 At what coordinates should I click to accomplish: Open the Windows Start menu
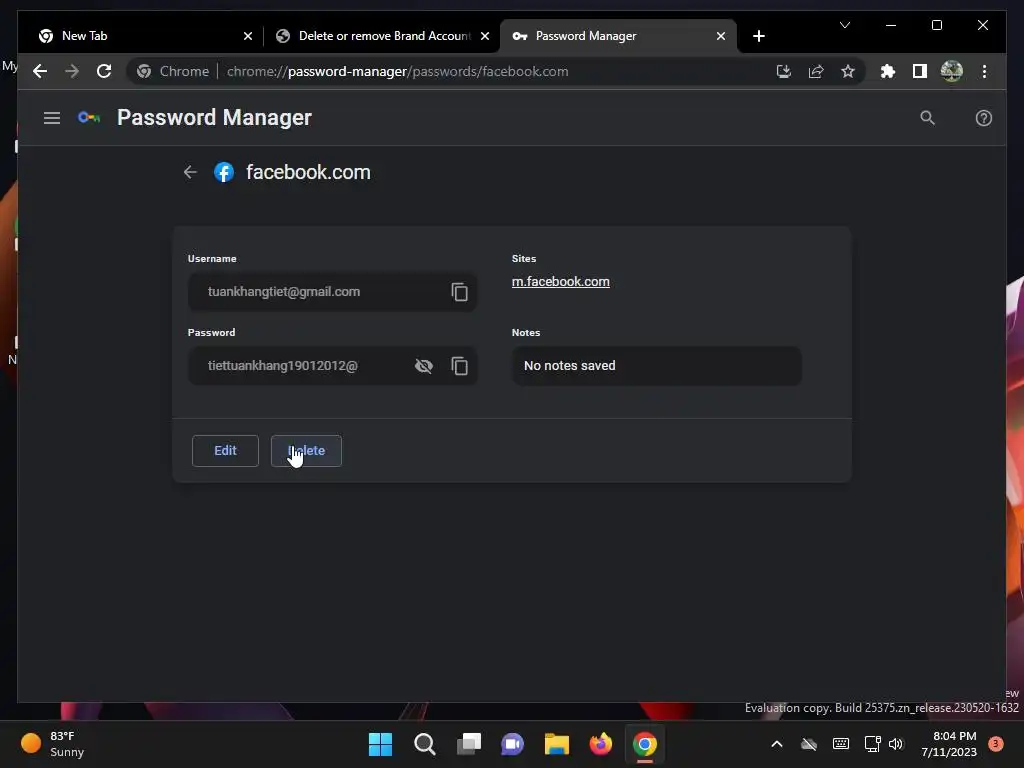tap(380, 744)
